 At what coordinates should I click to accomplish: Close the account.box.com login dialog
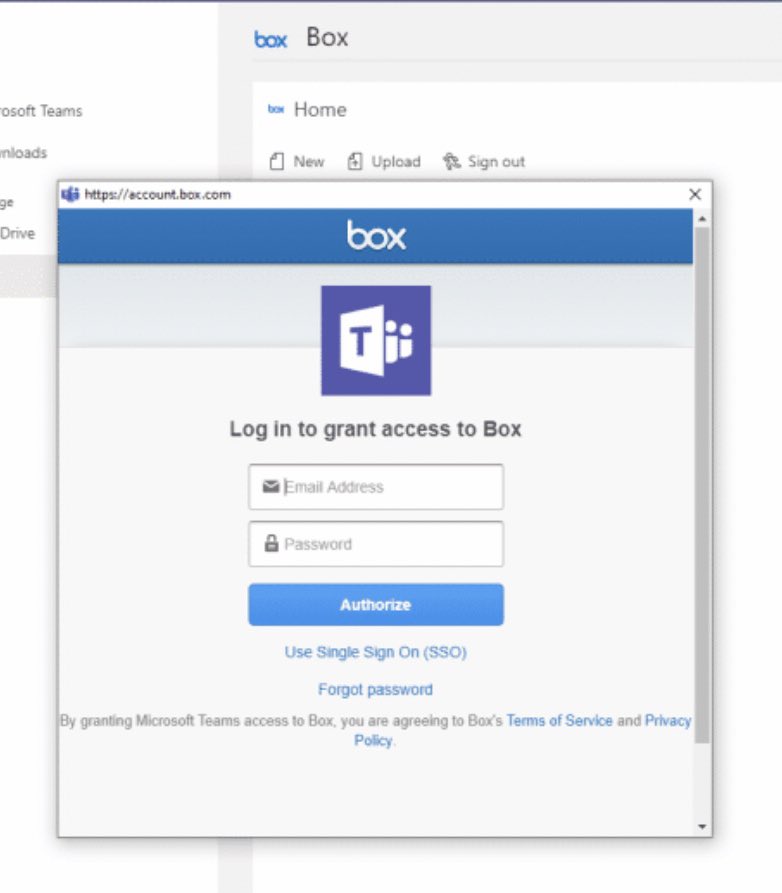695,195
